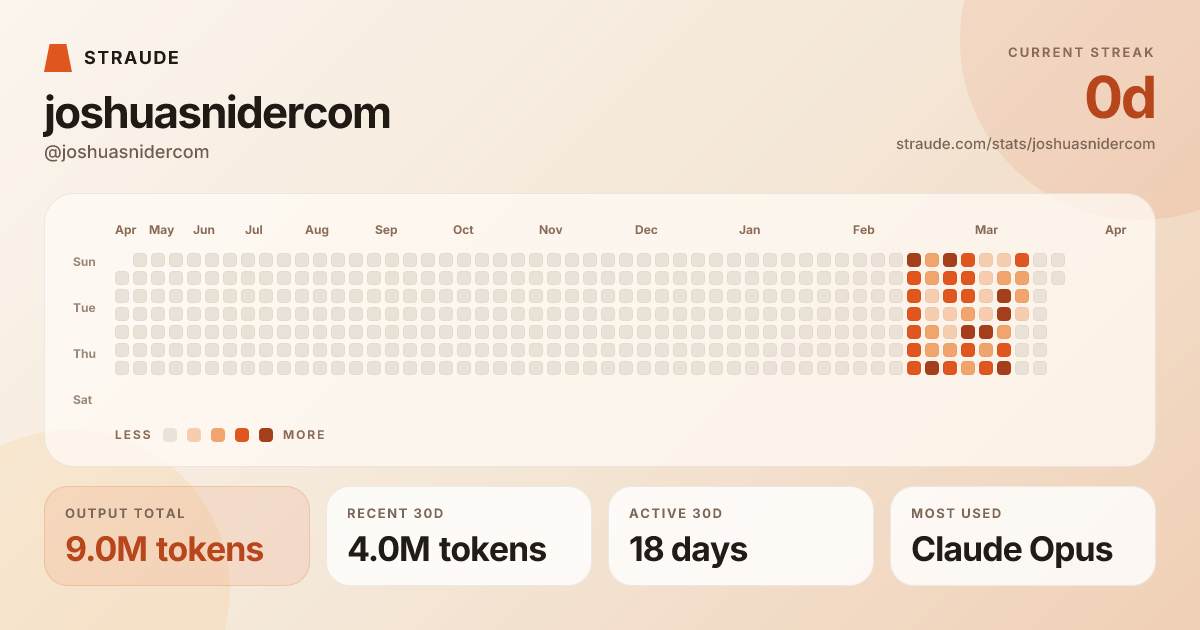Image resolution: width=1200 pixels, height=630 pixels.
Task: Pick the middle swatch in the legend
Action: 218,435
